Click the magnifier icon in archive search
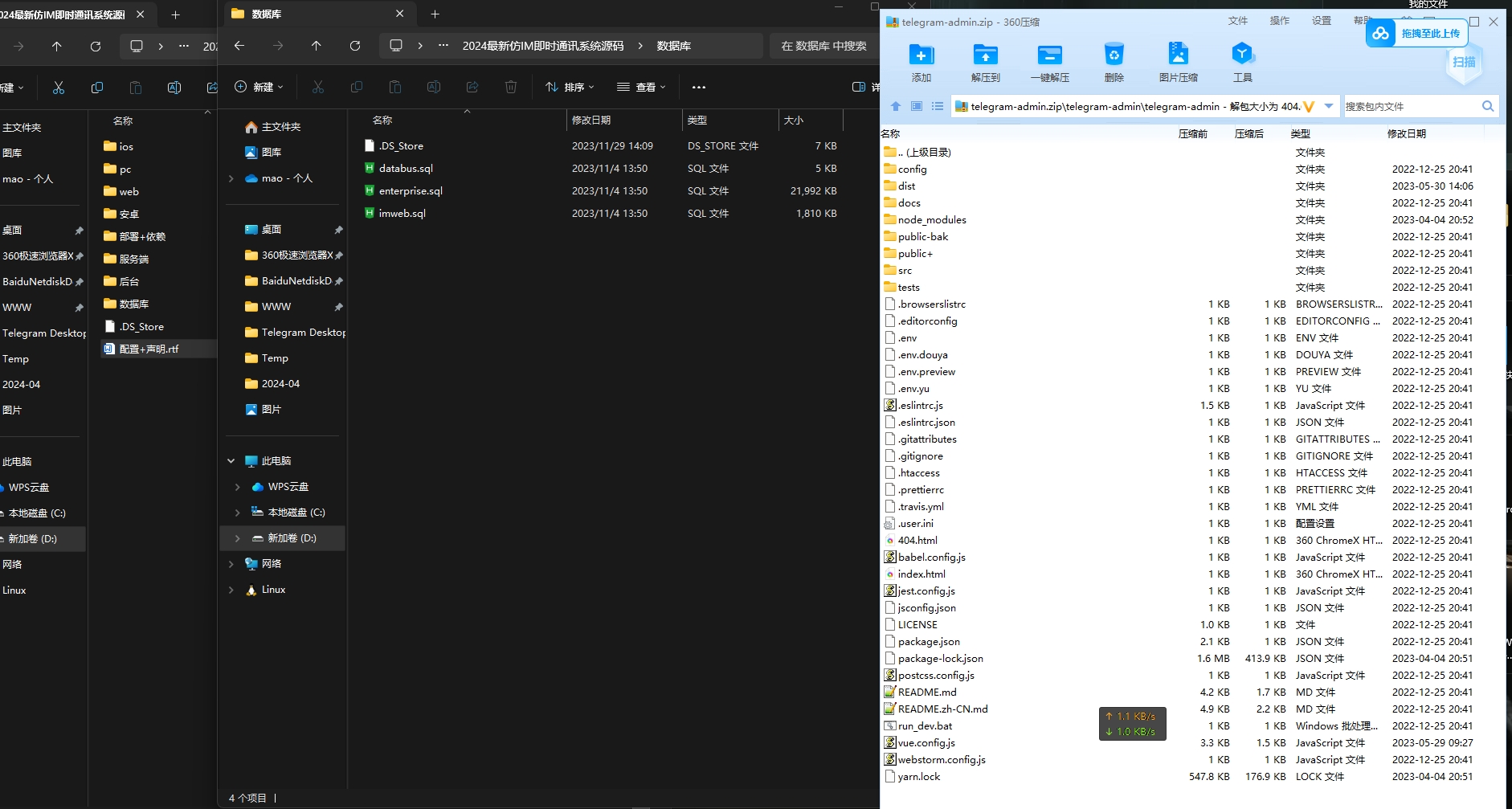Image resolution: width=1512 pixels, height=809 pixels. coord(1488,106)
